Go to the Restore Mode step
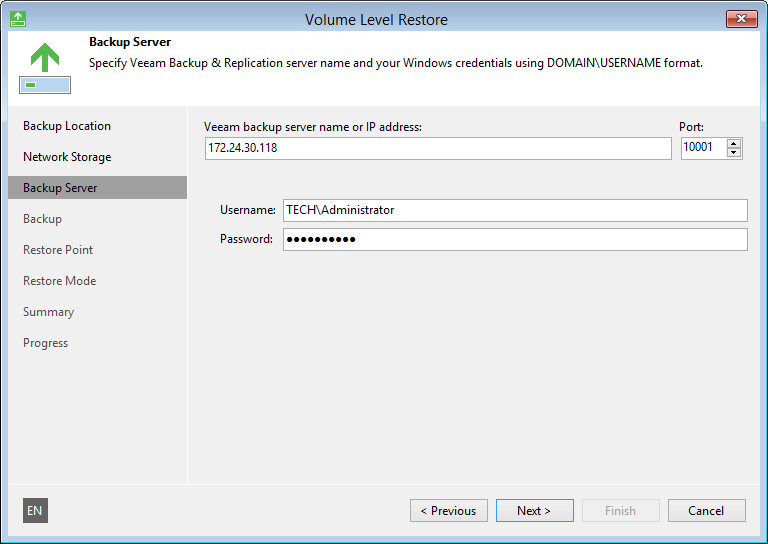Screen dimensions: 768x544 pos(59,281)
